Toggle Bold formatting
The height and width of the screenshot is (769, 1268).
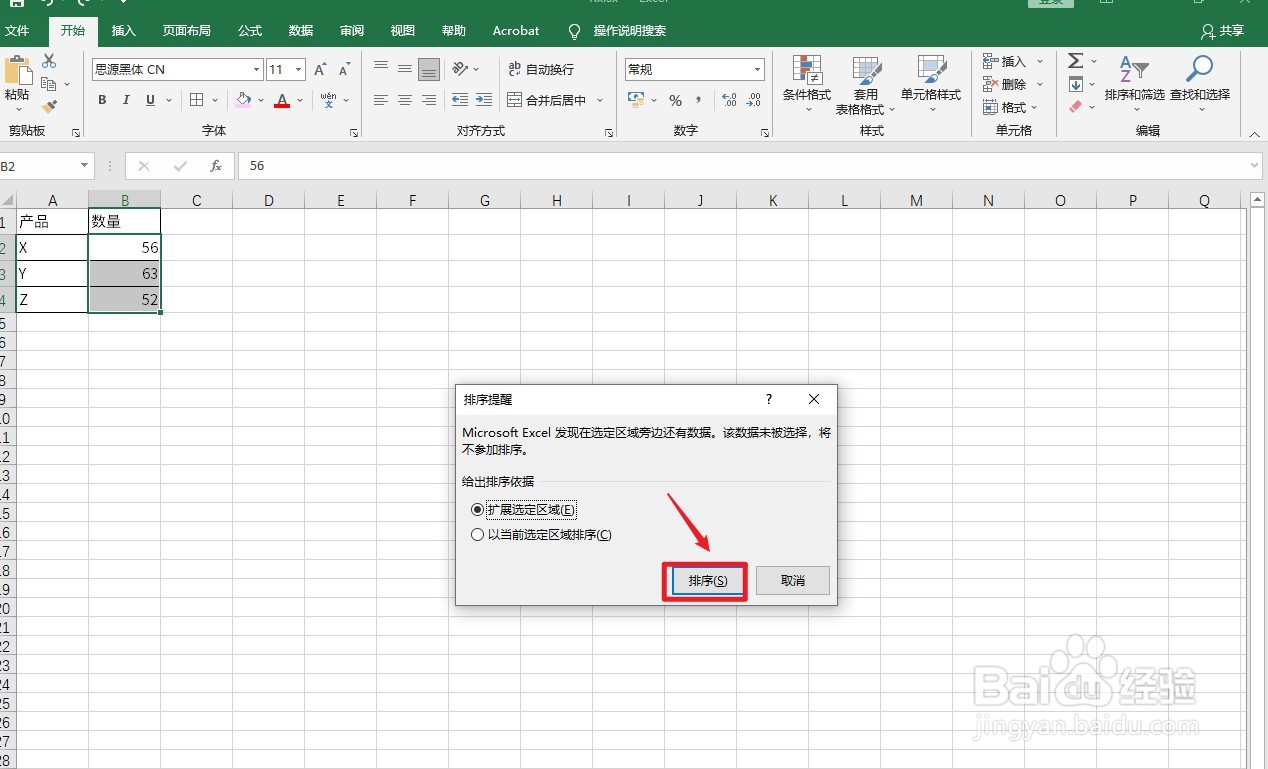pyautogui.click(x=102, y=100)
